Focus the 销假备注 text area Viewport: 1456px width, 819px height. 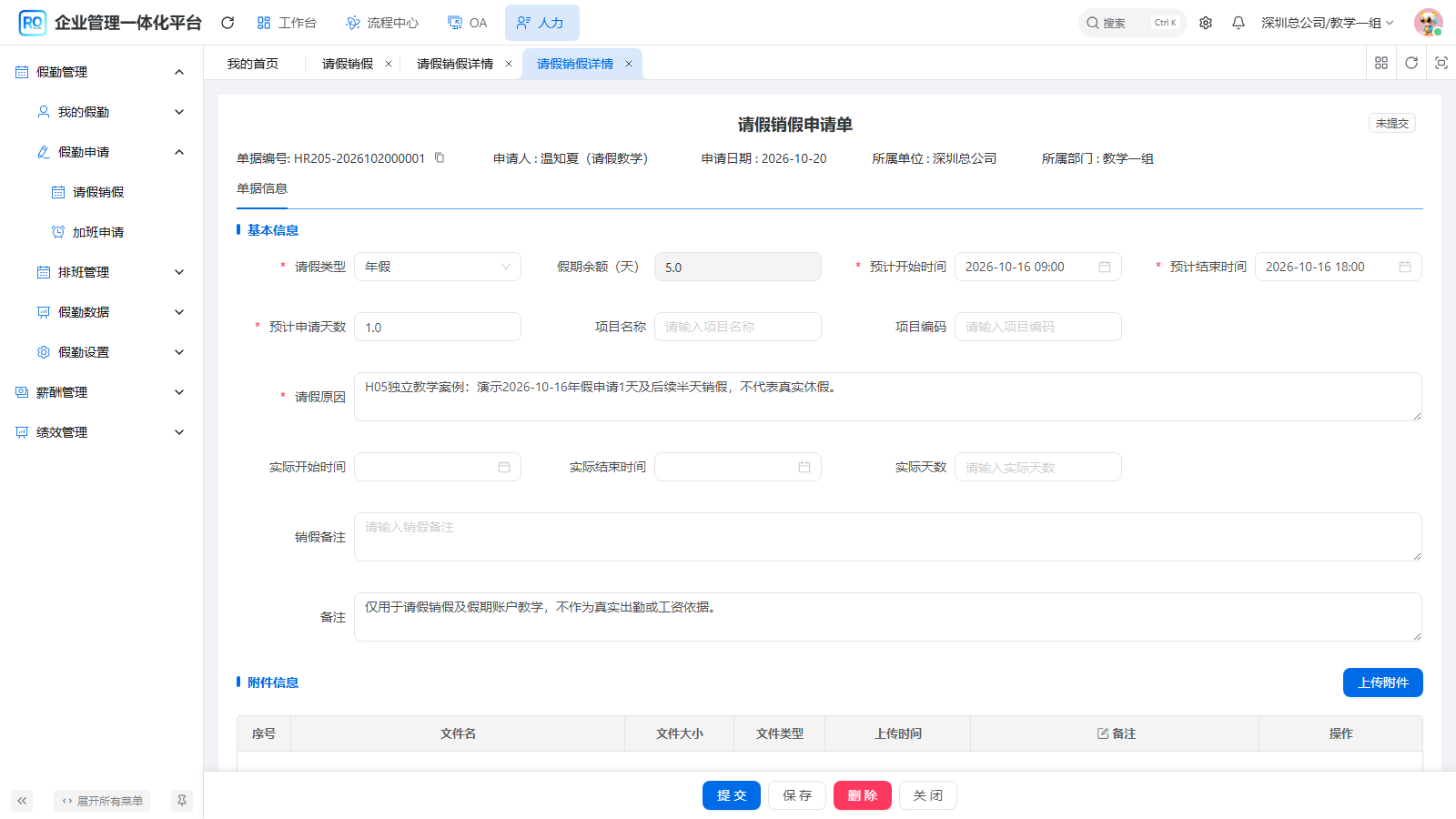[x=888, y=537]
